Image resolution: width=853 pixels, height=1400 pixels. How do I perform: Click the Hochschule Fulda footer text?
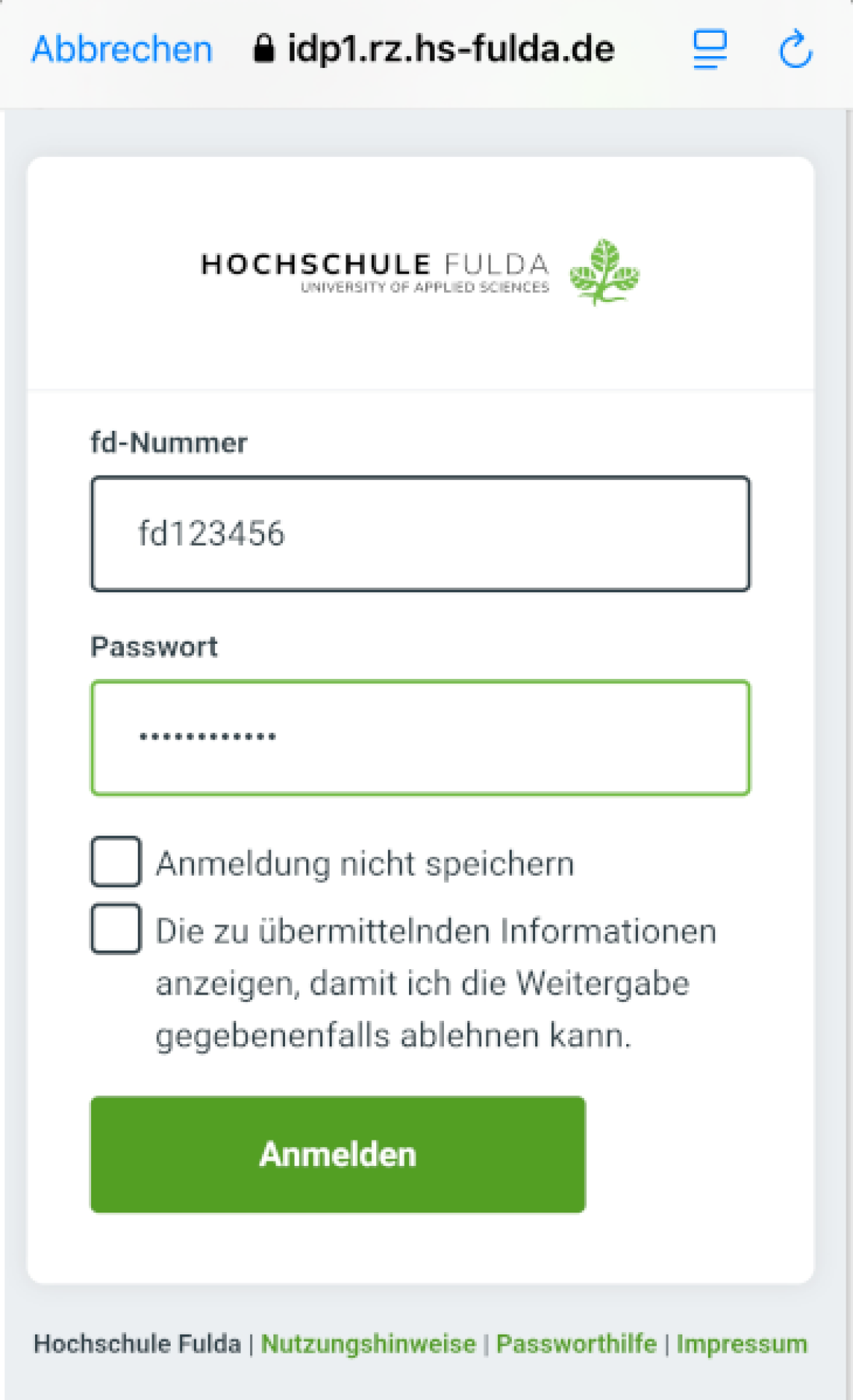point(137,1344)
